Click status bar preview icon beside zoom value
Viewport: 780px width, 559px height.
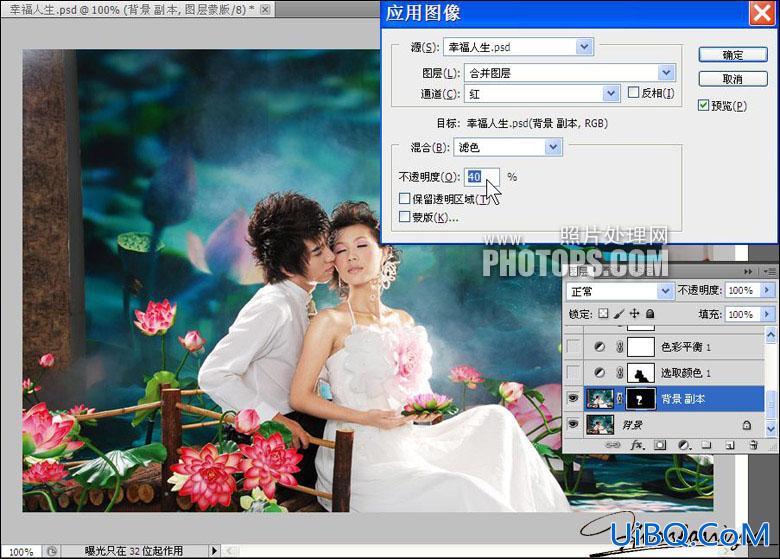(x=52, y=551)
